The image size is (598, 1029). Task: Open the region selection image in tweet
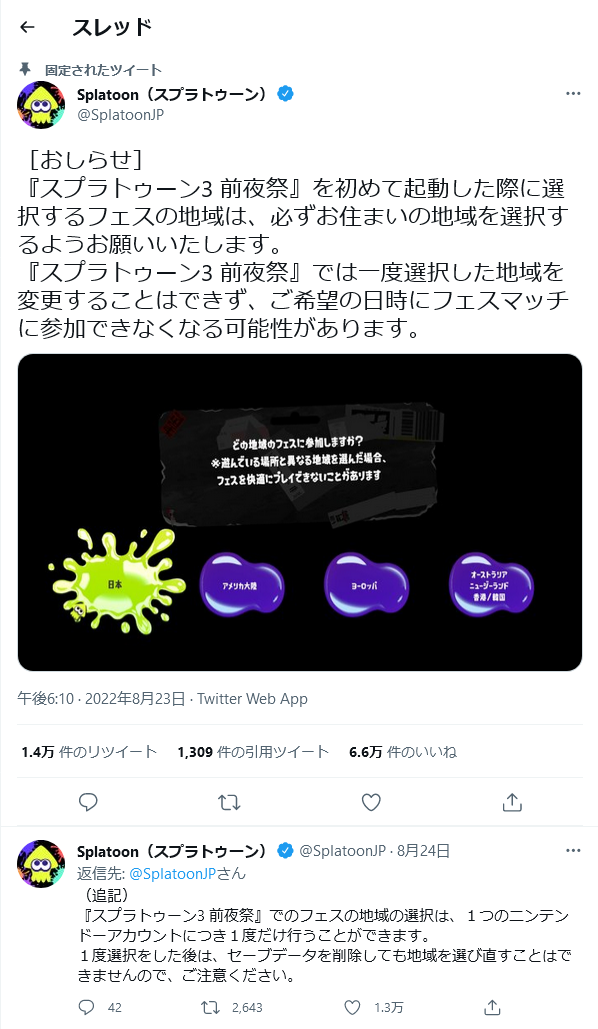[x=300, y=513]
